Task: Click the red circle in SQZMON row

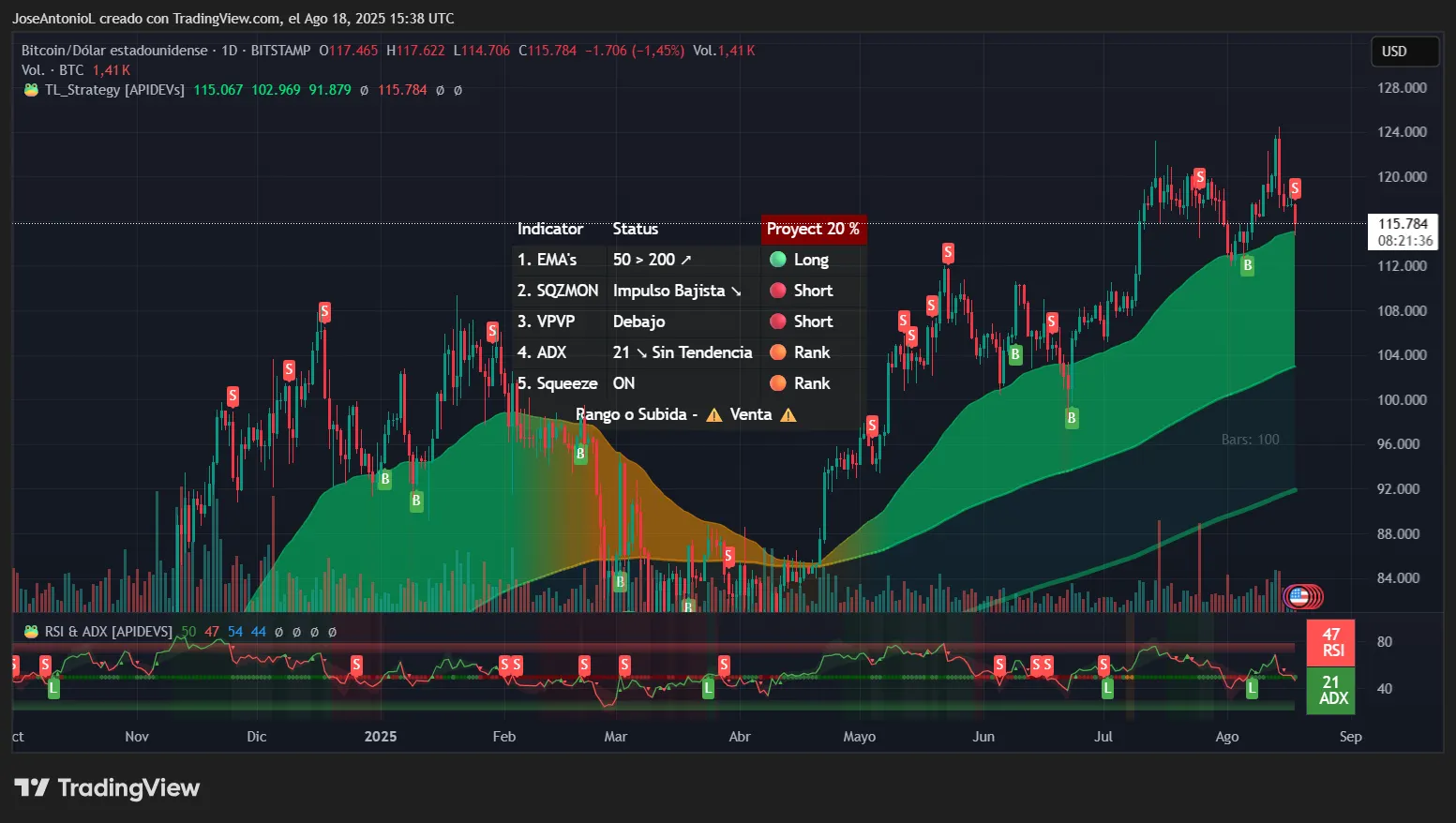Action: [777, 291]
